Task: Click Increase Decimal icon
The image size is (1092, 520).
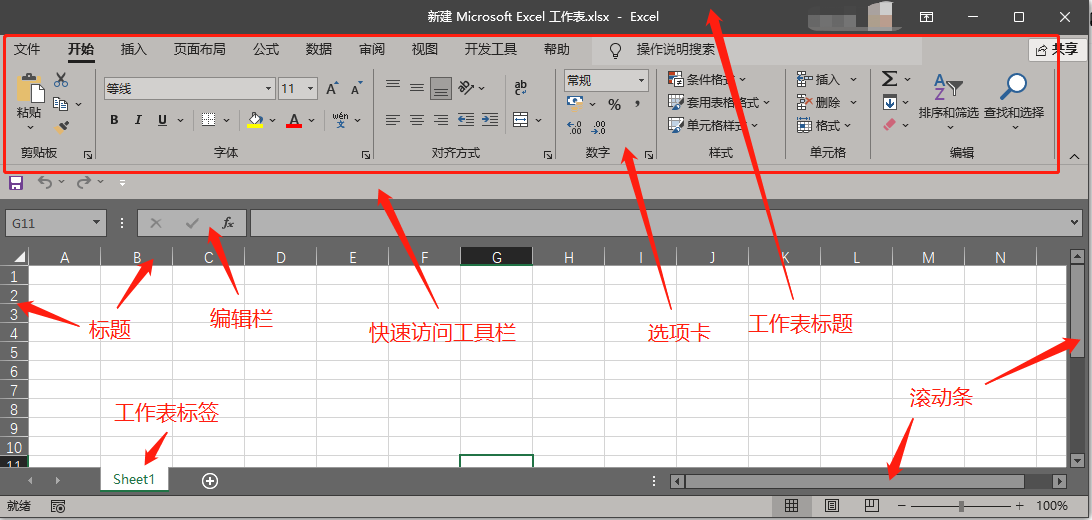Action: [575, 127]
